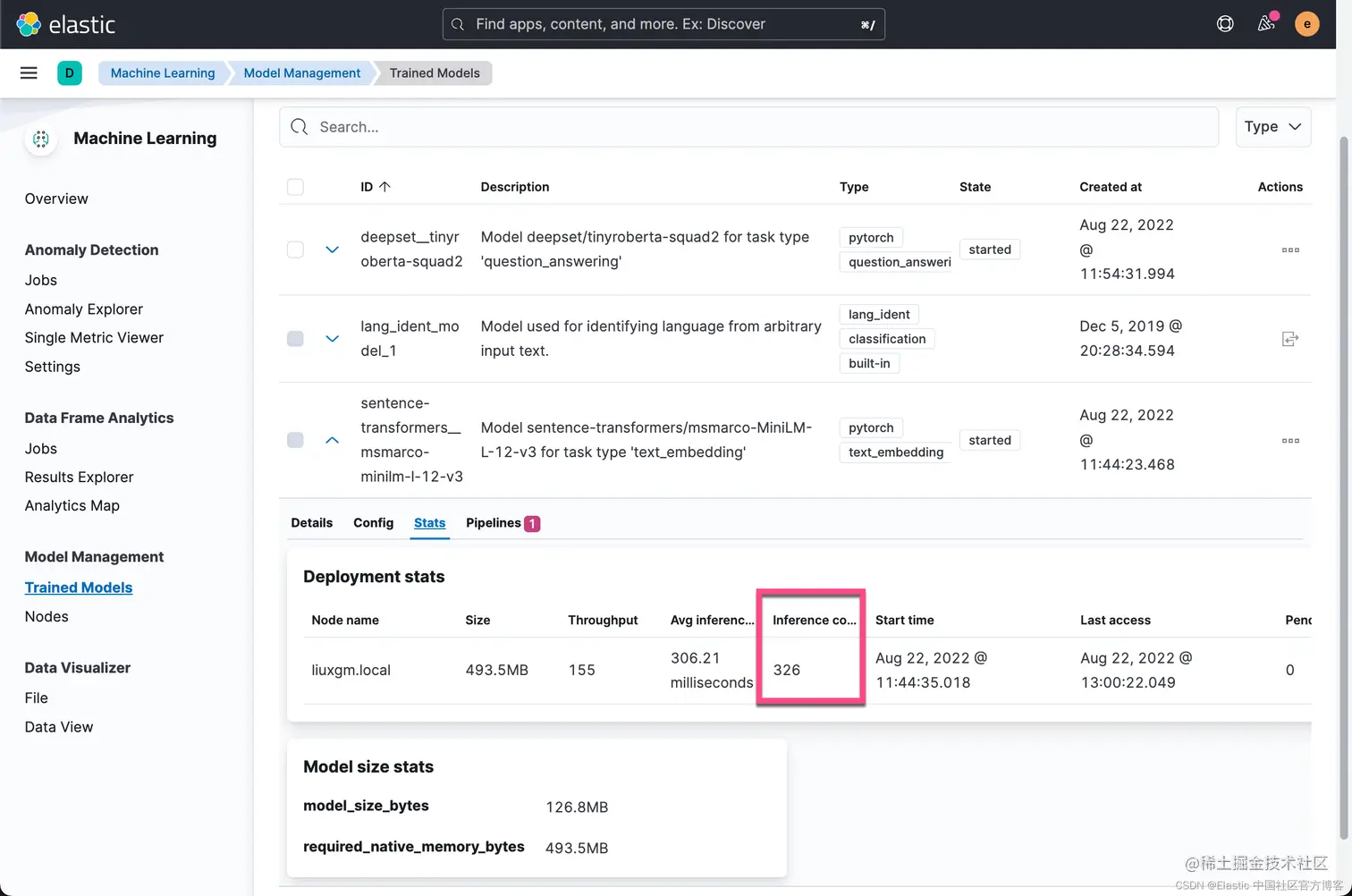This screenshot has height=896, width=1352.
Task: Click the page vertical scrollbar
Action: click(1344, 487)
